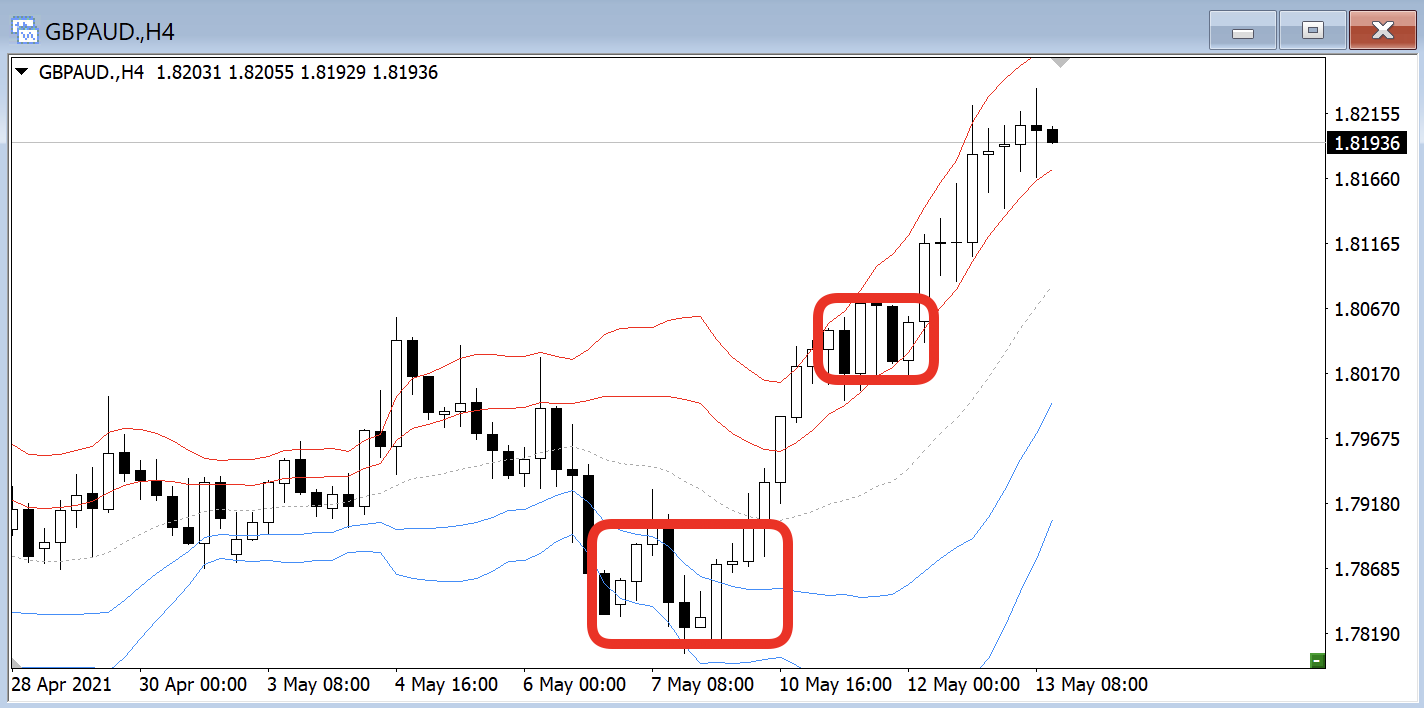
Task: Click the 1.78190 price scale label
Action: pos(1365,635)
